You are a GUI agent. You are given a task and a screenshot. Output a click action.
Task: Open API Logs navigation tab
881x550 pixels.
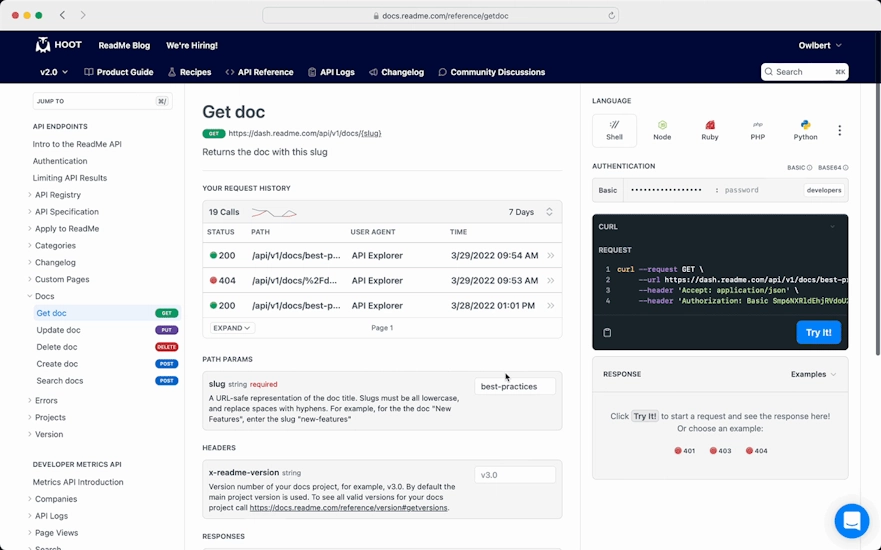coord(331,72)
